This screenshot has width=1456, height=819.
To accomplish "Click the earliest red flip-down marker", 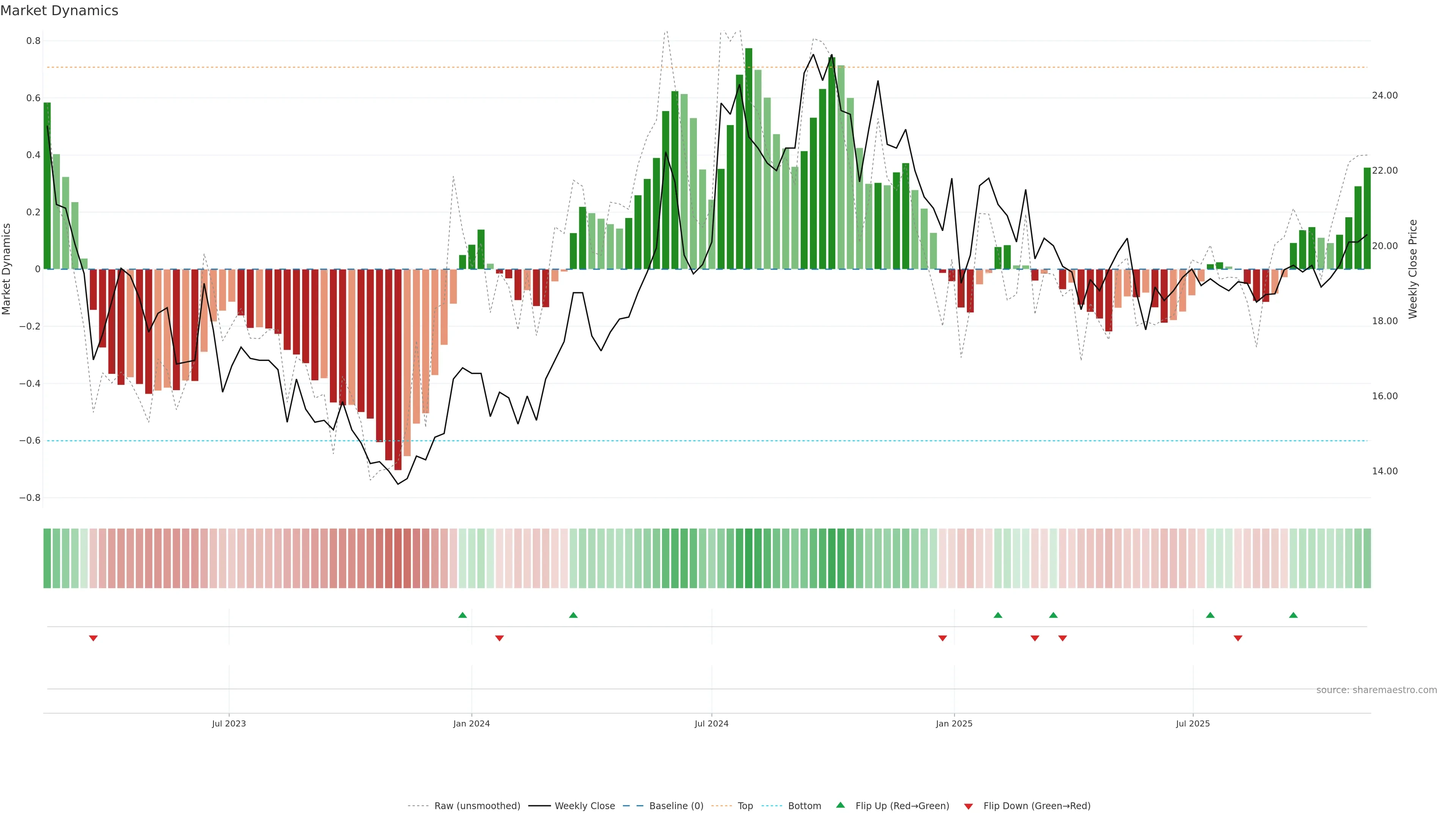I will pos(93,638).
